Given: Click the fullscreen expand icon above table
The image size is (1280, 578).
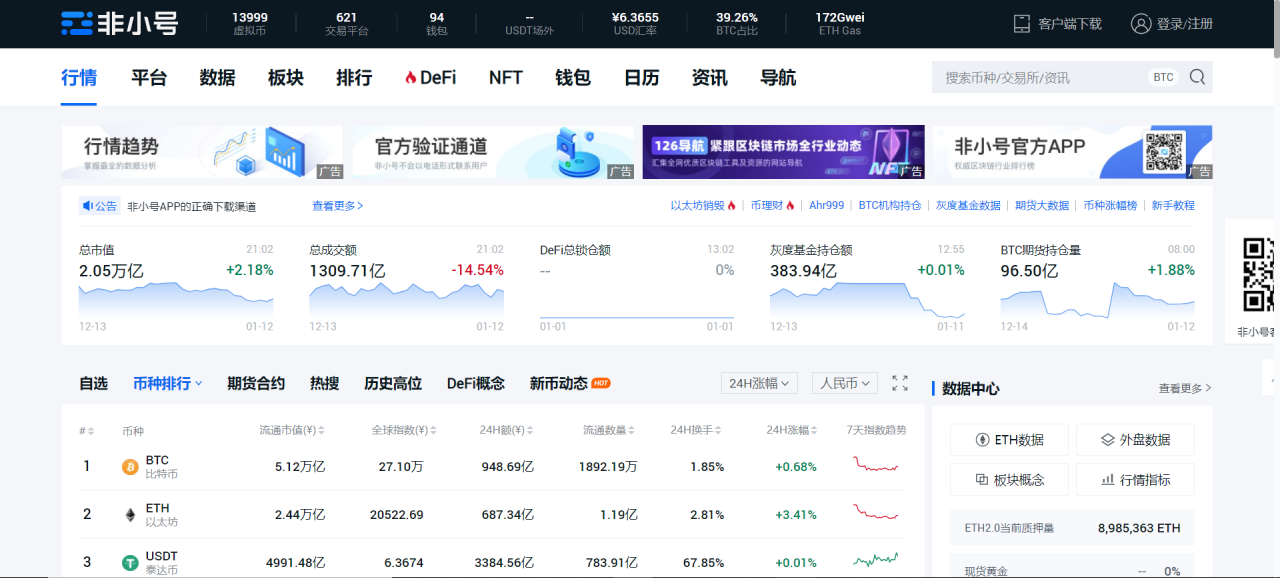Looking at the screenshot, I should pyautogui.click(x=900, y=383).
